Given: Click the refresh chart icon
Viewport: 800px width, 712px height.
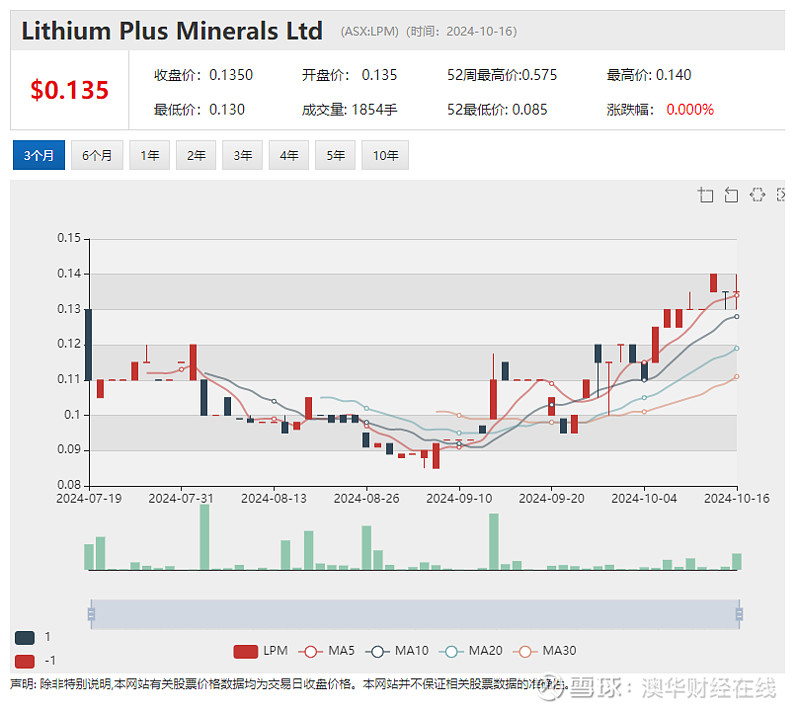Looking at the screenshot, I should pyautogui.click(x=757, y=195).
